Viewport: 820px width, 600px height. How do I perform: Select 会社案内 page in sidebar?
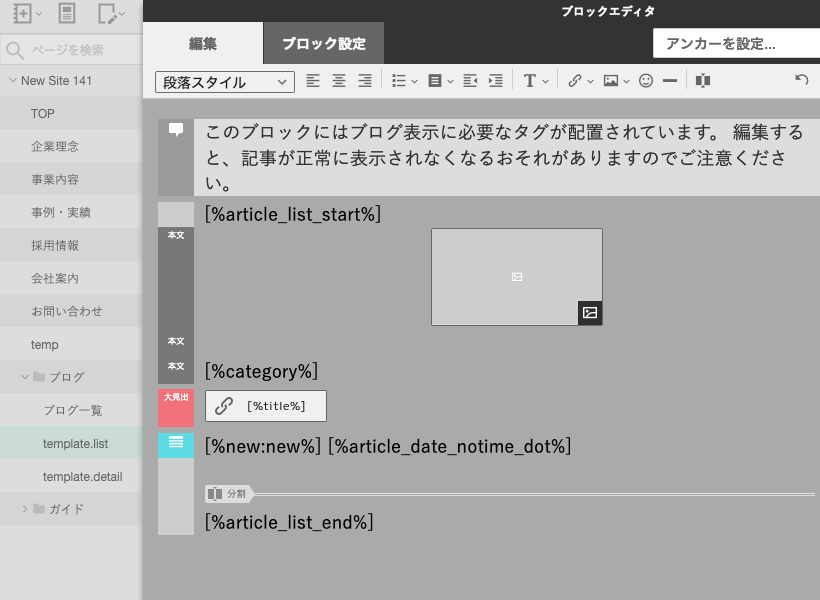click(x=71, y=278)
